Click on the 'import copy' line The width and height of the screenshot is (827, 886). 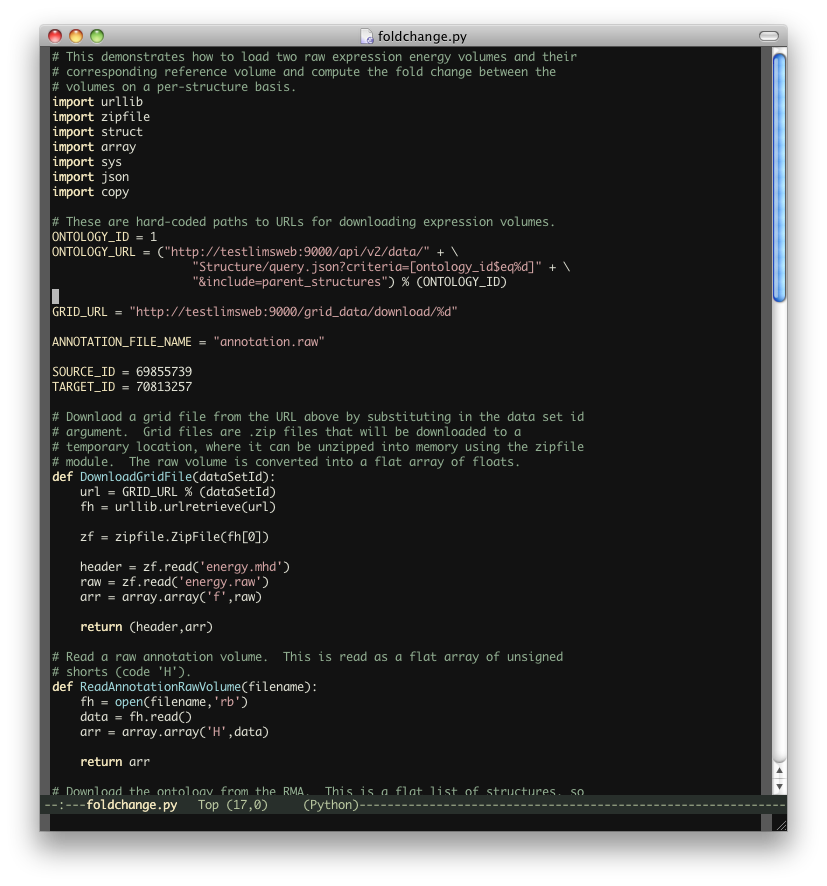(90, 192)
